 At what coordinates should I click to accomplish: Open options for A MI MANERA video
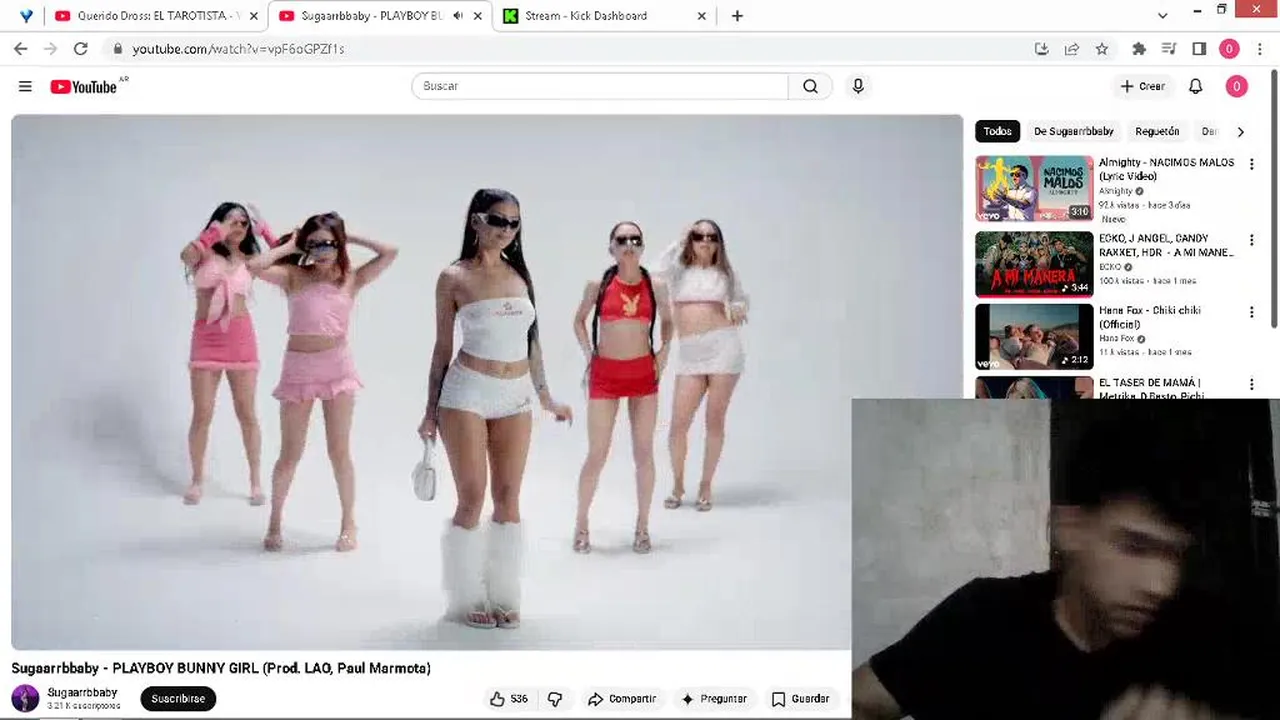(1251, 240)
